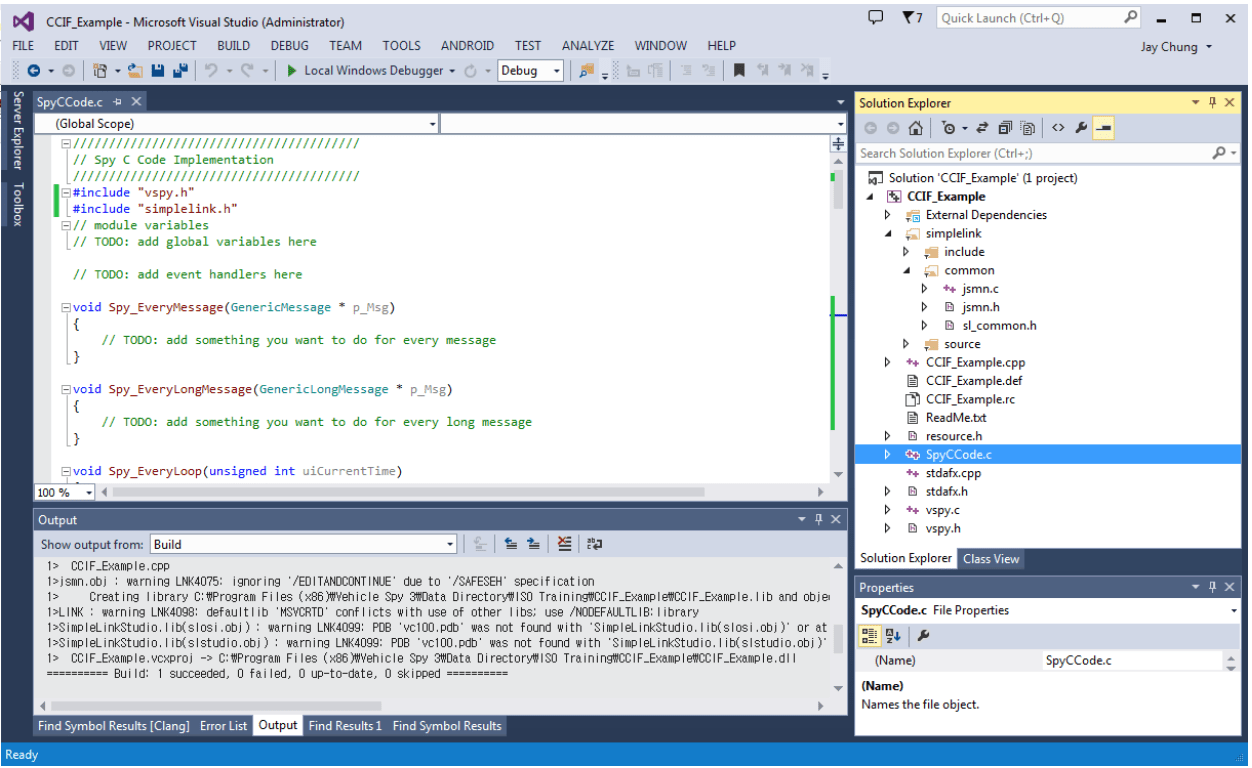The width and height of the screenshot is (1252, 768).
Task: Start Local Windows Debugger
Action: (365, 71)
